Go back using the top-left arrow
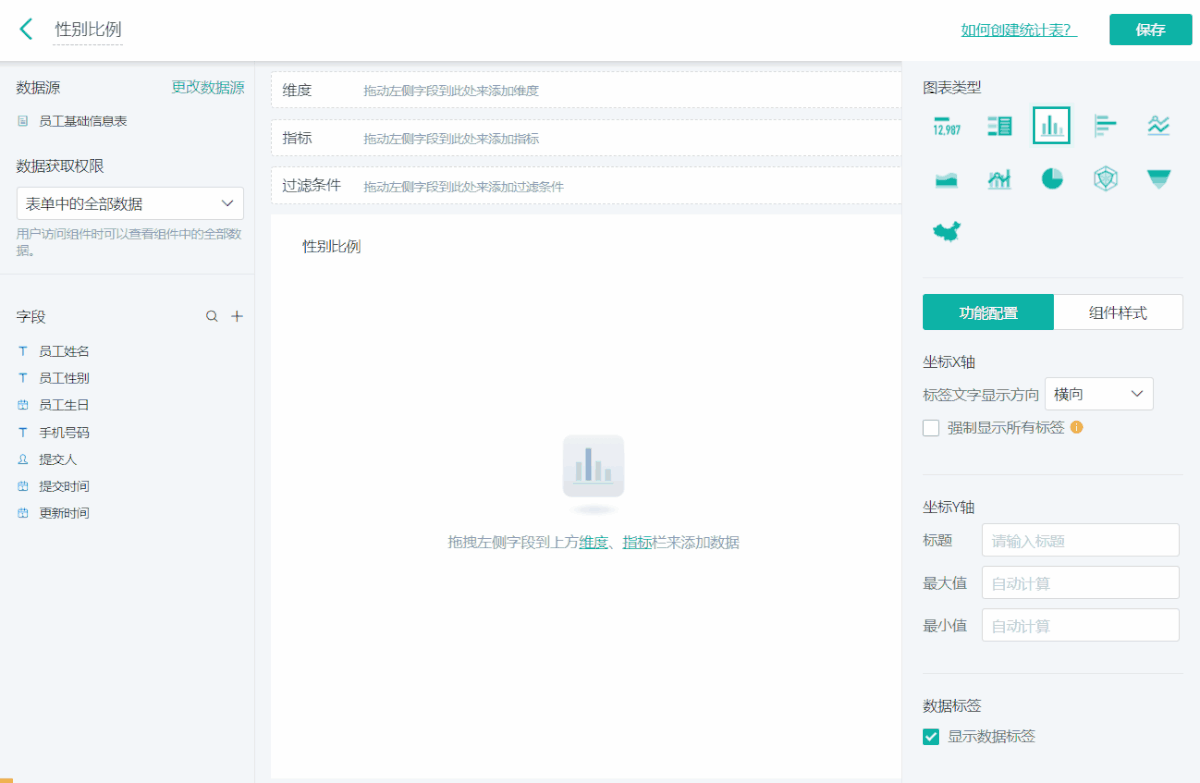Image resolution: width=1200 pixels, height=783 pixels. pyautogui.click(x=26, y=29)
